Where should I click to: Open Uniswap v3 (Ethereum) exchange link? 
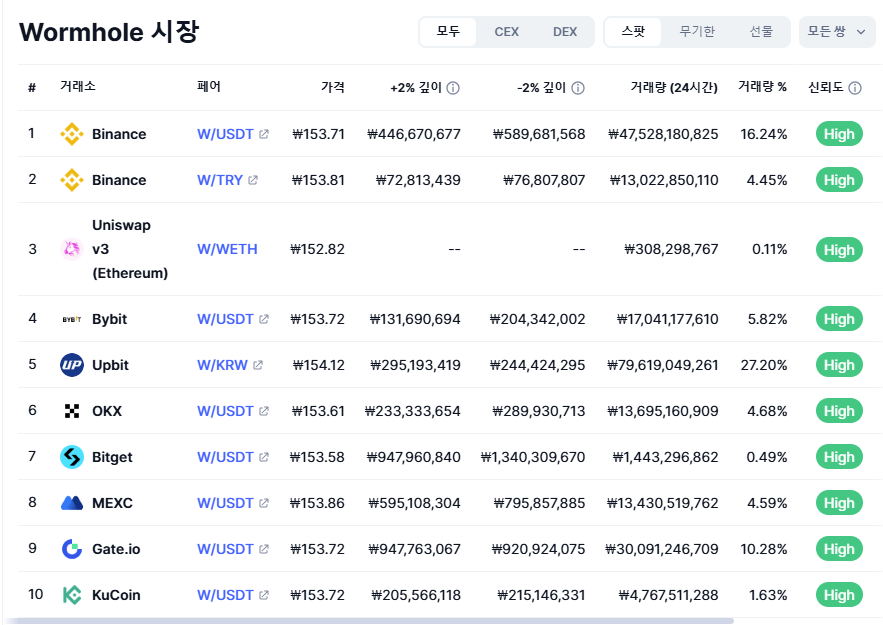(130, 249)
